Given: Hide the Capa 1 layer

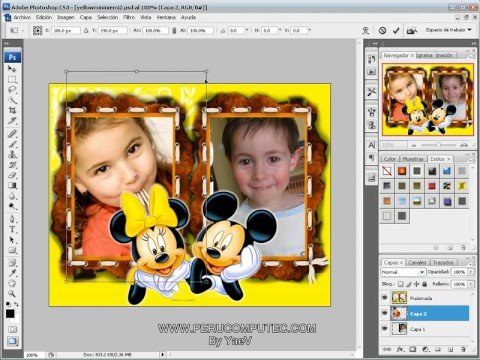Looking at the screenshot, I should point(385,329).
